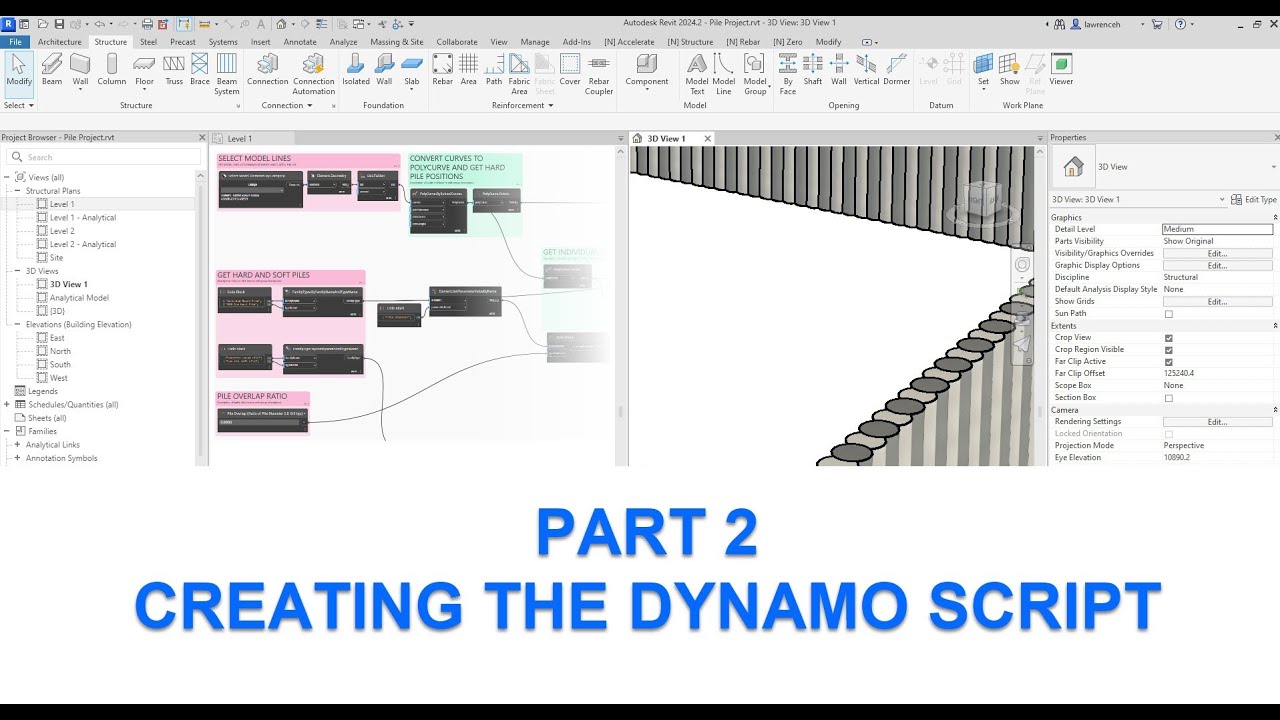Switch to the Annotate ribbon tab
Viewport: 1280px width, 720px height.
pos(300,42)
